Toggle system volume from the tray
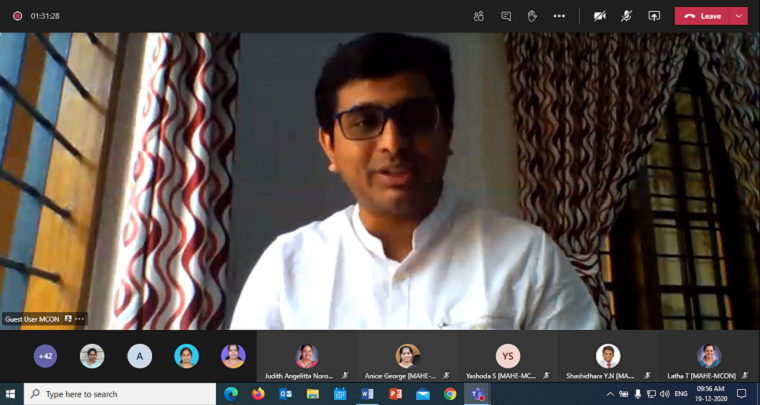The height and width of the screenshot is (405, 760). [x=665, y=394]
